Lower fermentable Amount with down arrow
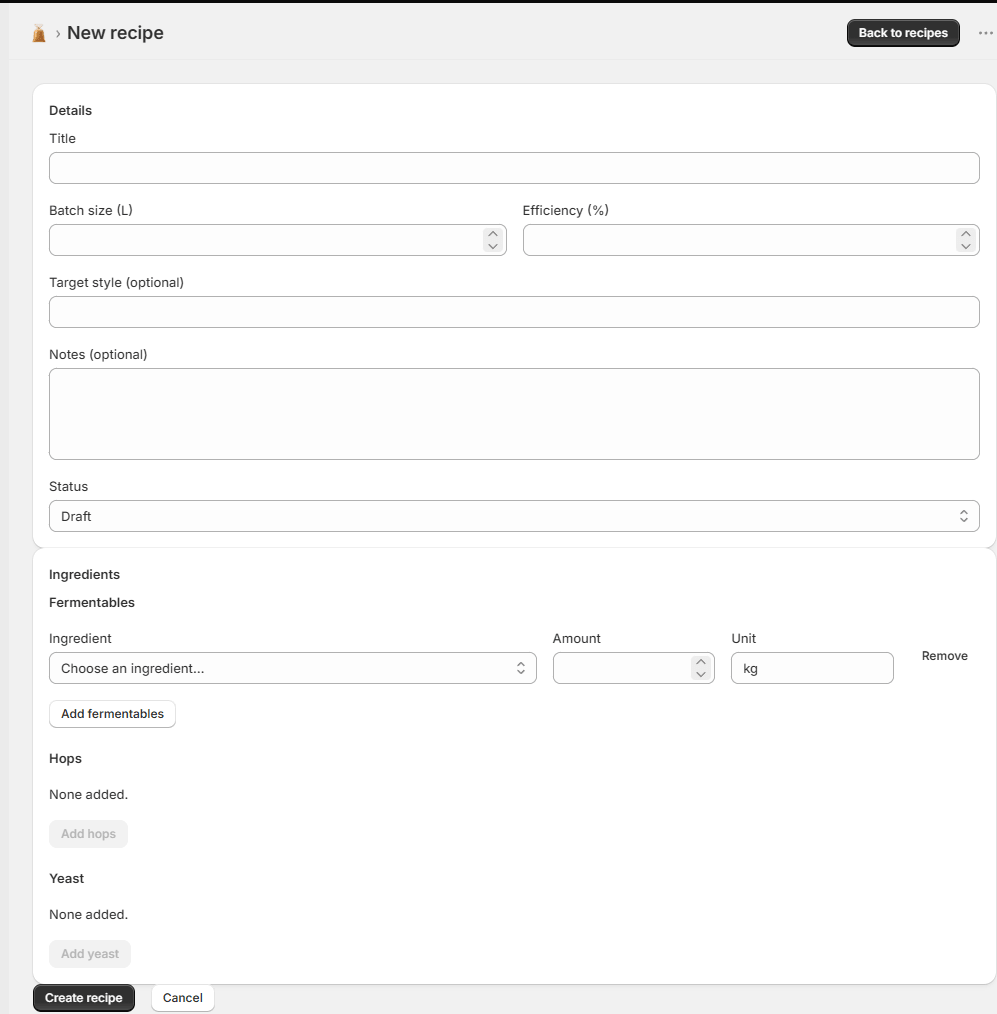Image resolution: width=997 pixels, height=1014 pixels. 700,674
